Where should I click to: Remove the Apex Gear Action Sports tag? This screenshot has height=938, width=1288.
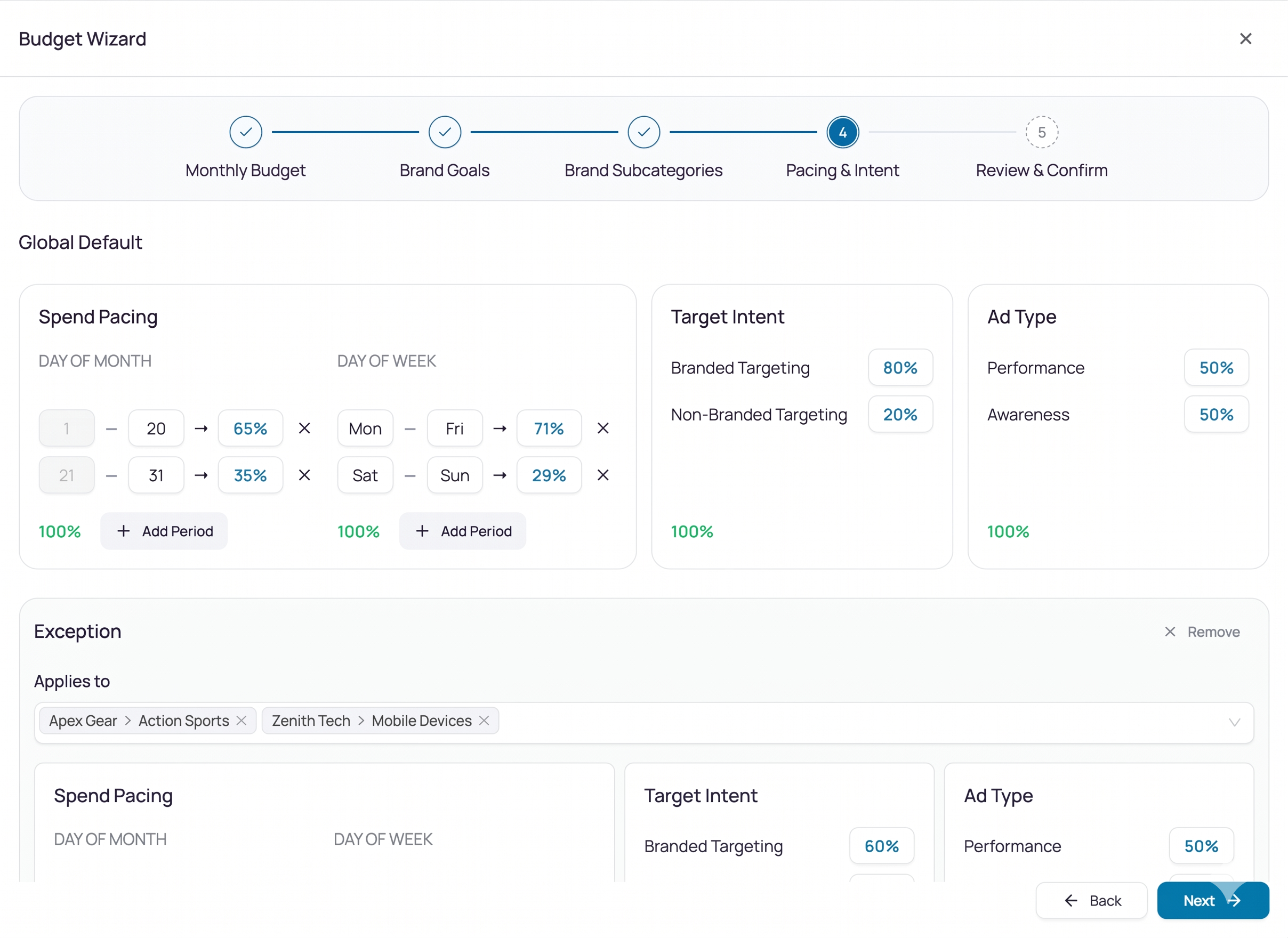pyautogui.click(x=241, y=721)
